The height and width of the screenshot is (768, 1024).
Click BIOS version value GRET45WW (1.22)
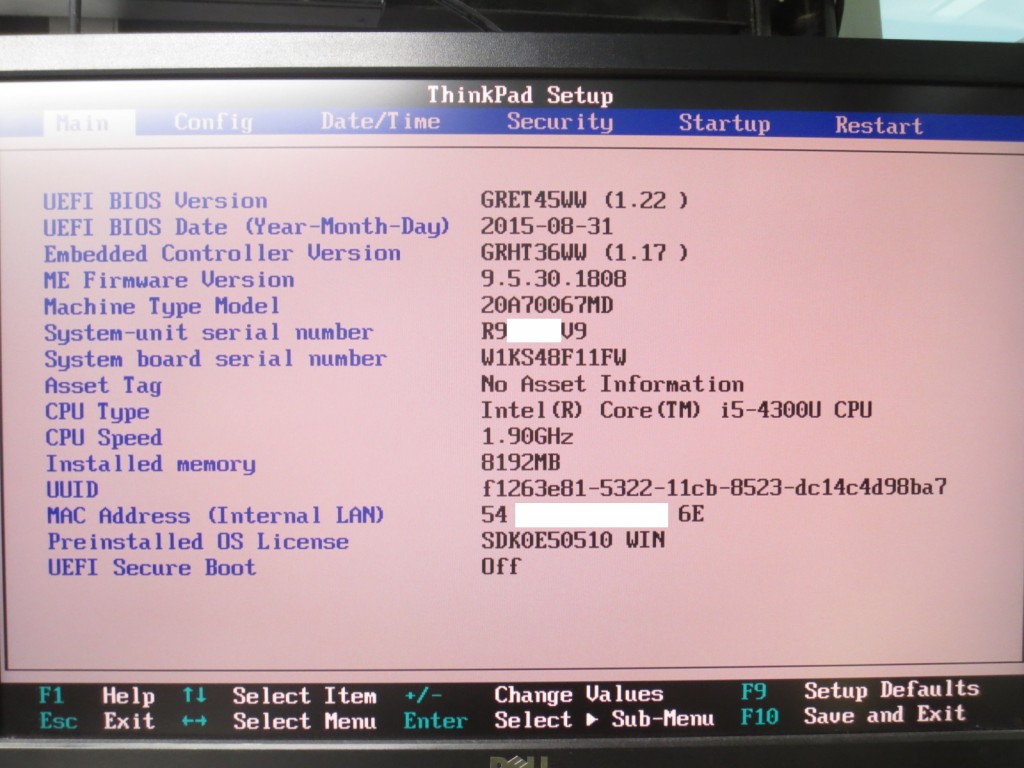584,200
